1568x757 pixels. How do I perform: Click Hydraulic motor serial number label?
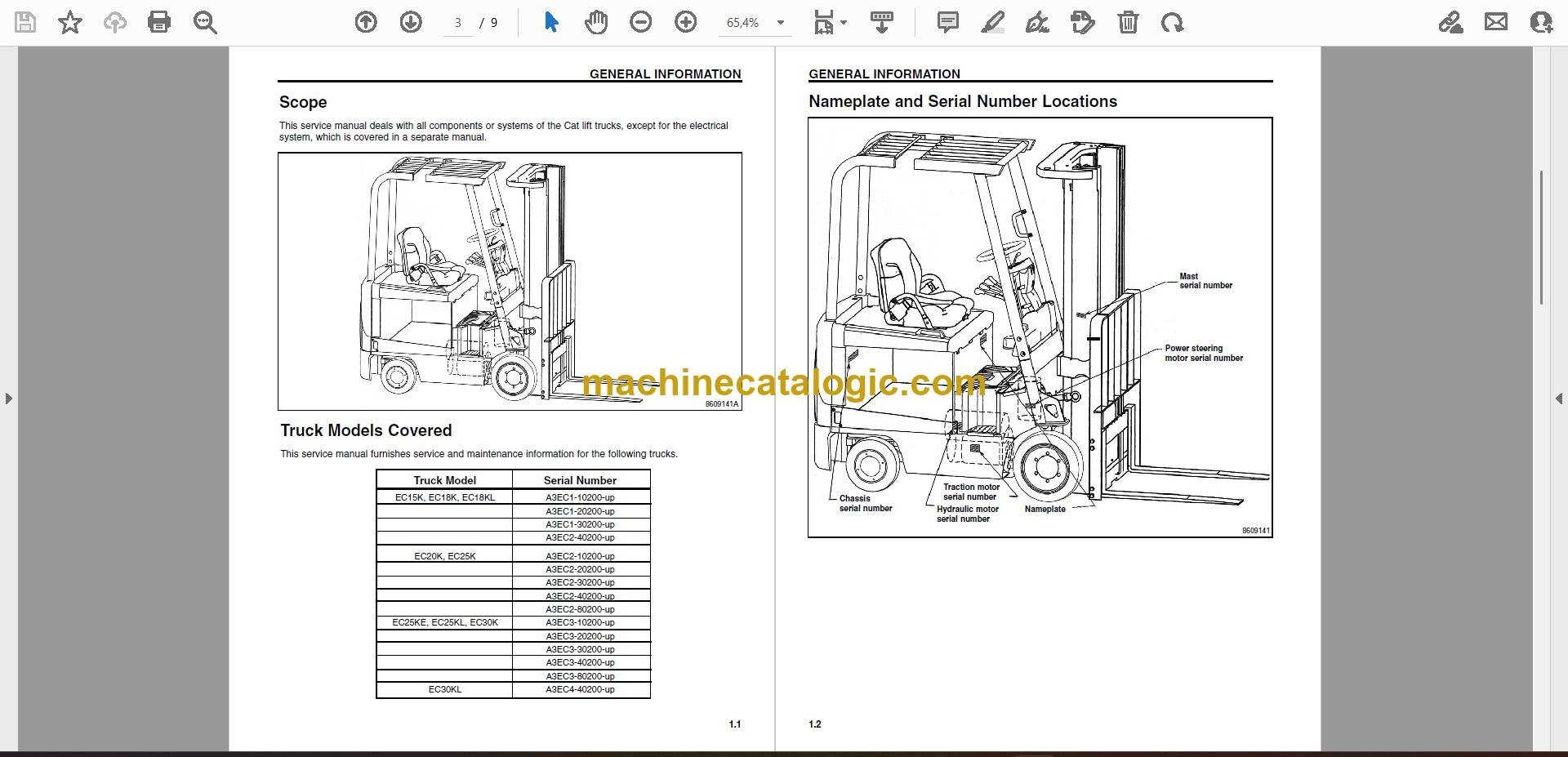coord(967,514)
